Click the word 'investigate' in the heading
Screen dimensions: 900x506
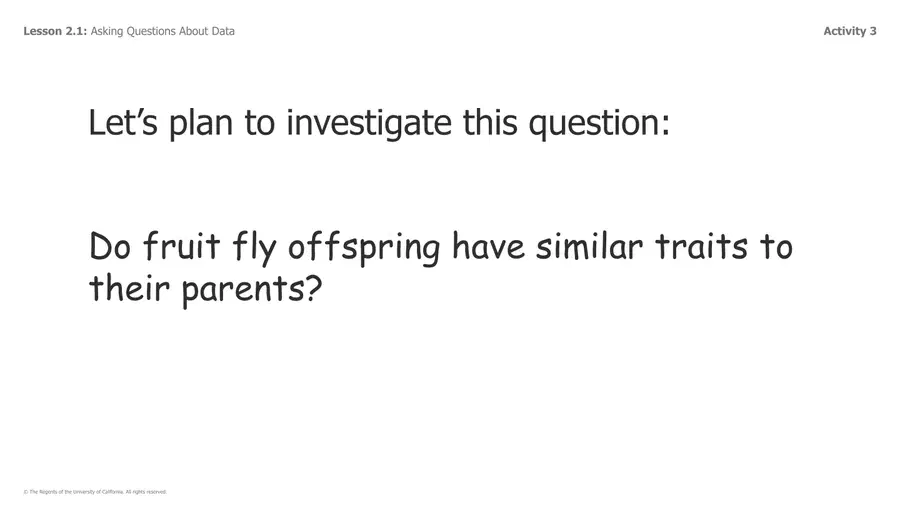(368, 124)
